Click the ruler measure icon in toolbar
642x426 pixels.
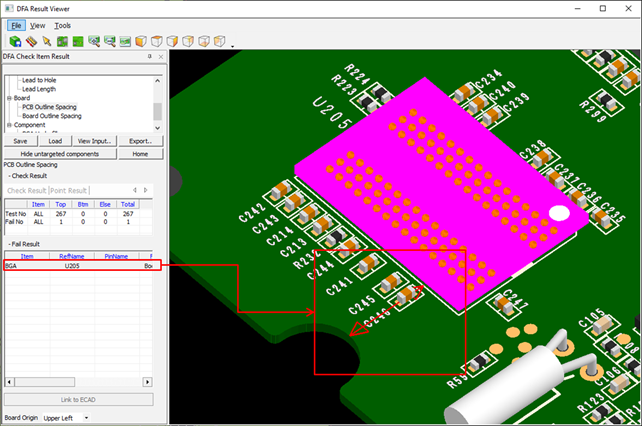pyautogui.click(x=31, y=42)
